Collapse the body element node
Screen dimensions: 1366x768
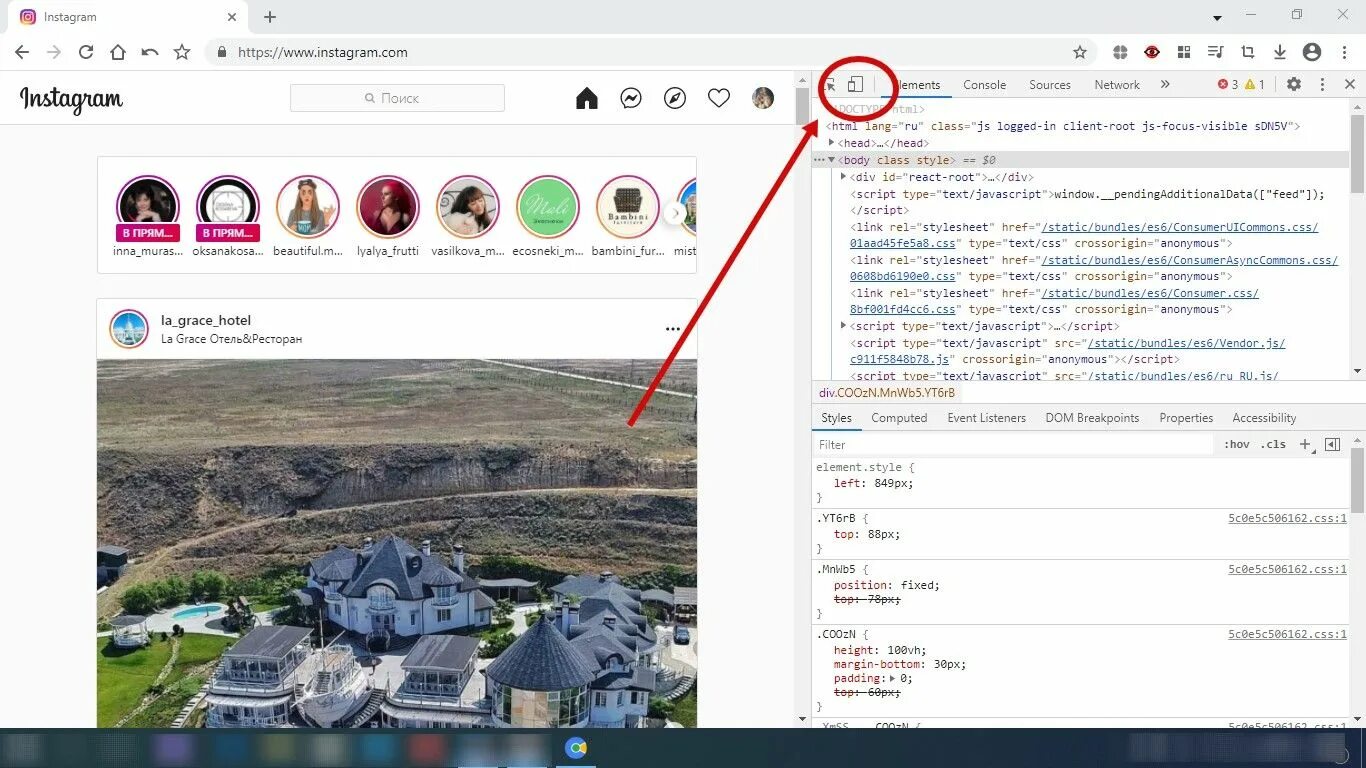831,160
